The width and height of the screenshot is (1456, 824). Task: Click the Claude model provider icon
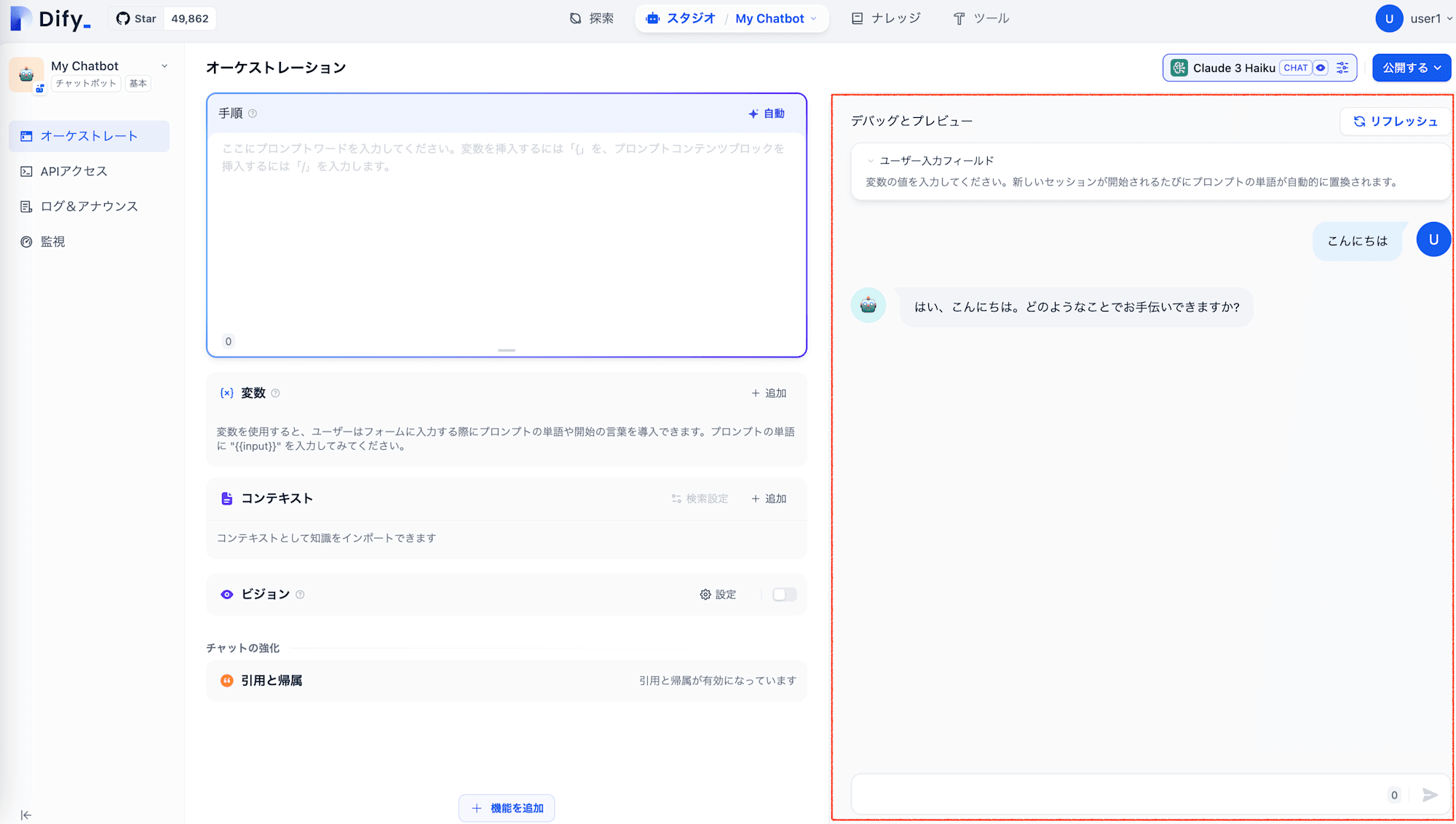1179,68
